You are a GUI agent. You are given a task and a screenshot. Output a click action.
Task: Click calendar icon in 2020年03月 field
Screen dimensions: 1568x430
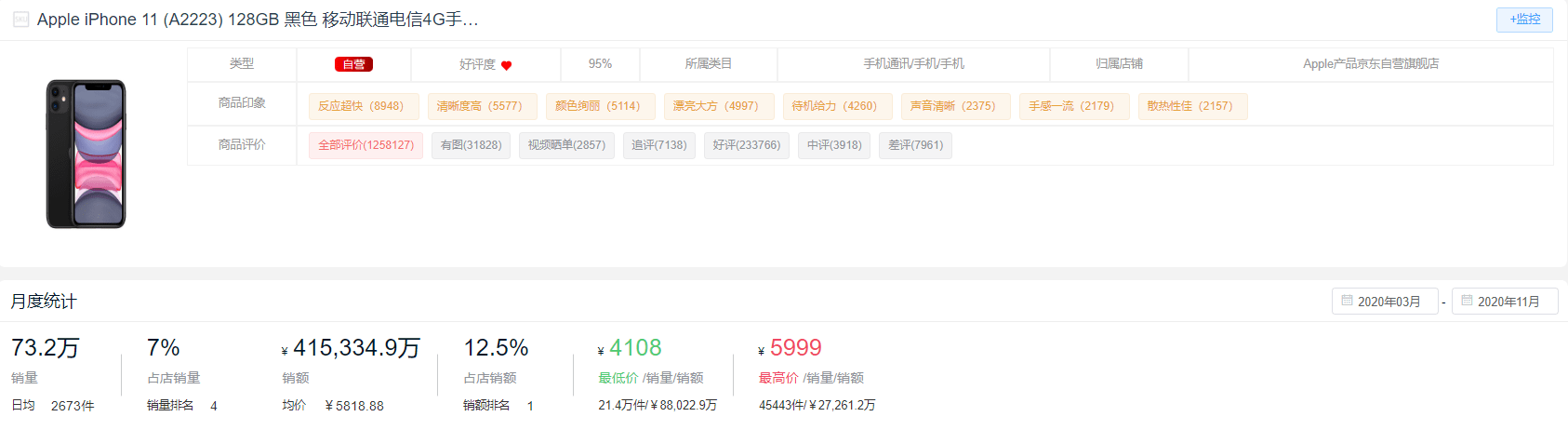pos(1347,301)
